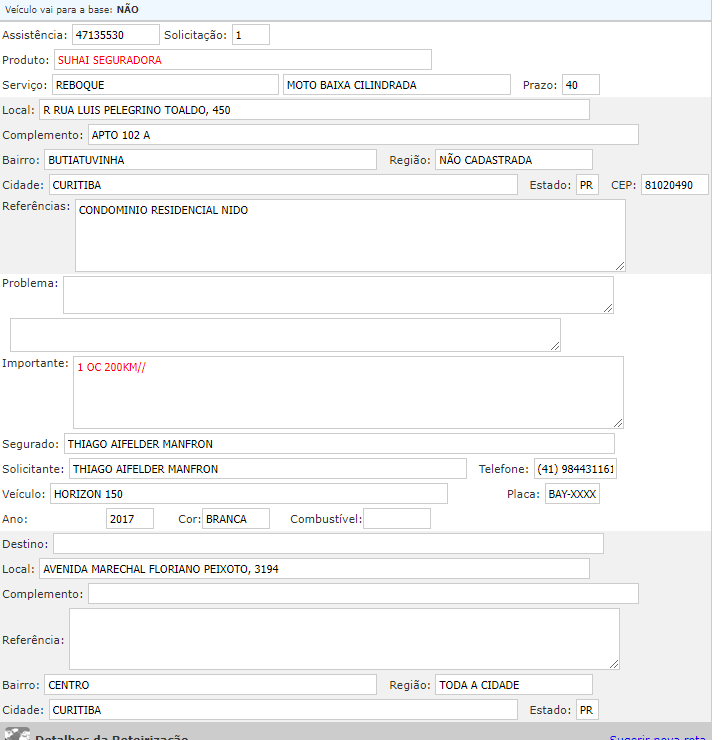Click the Prazo field

(580, 85)
